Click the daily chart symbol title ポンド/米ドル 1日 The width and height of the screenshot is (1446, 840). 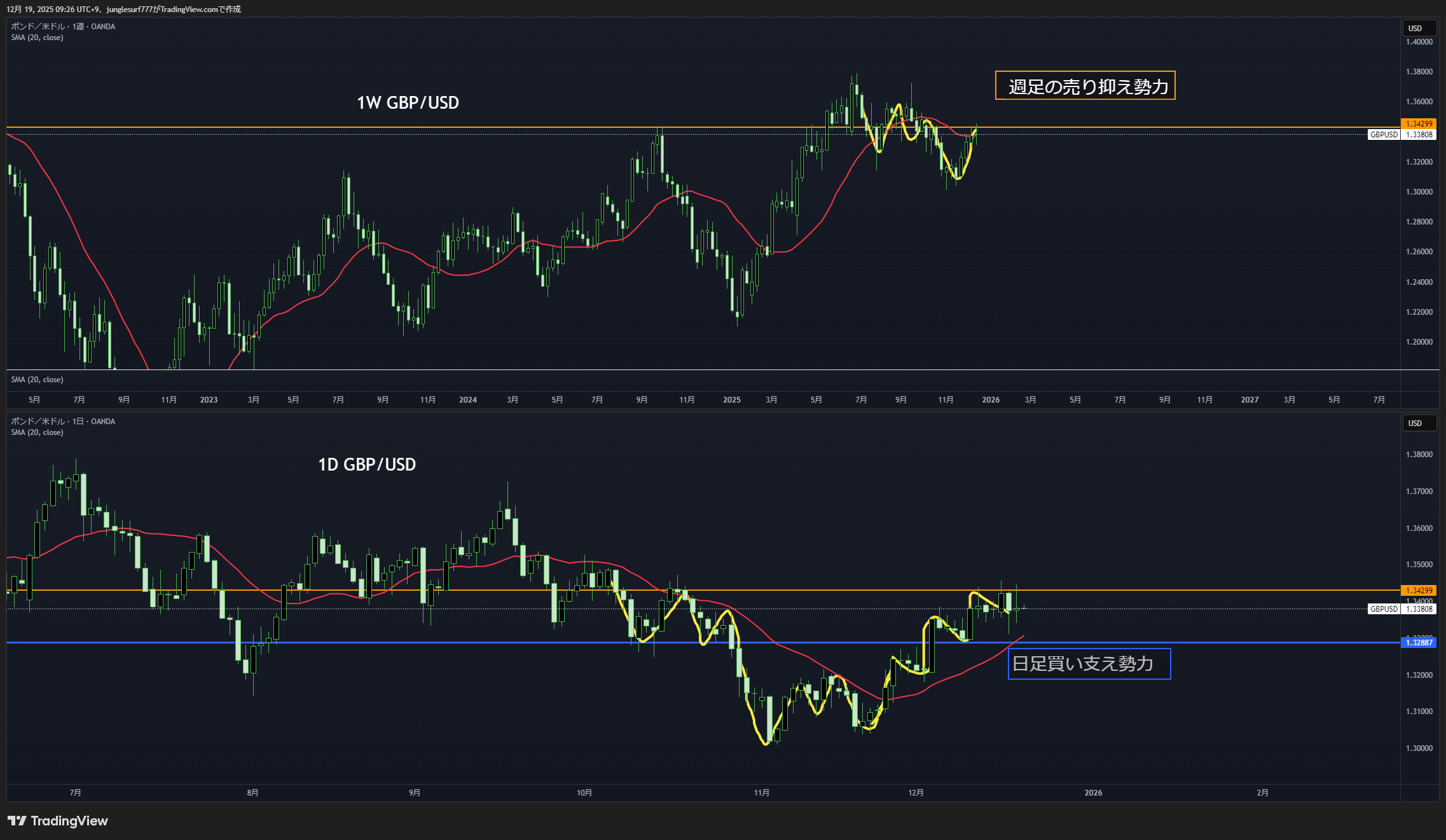[x=63, y=422]
